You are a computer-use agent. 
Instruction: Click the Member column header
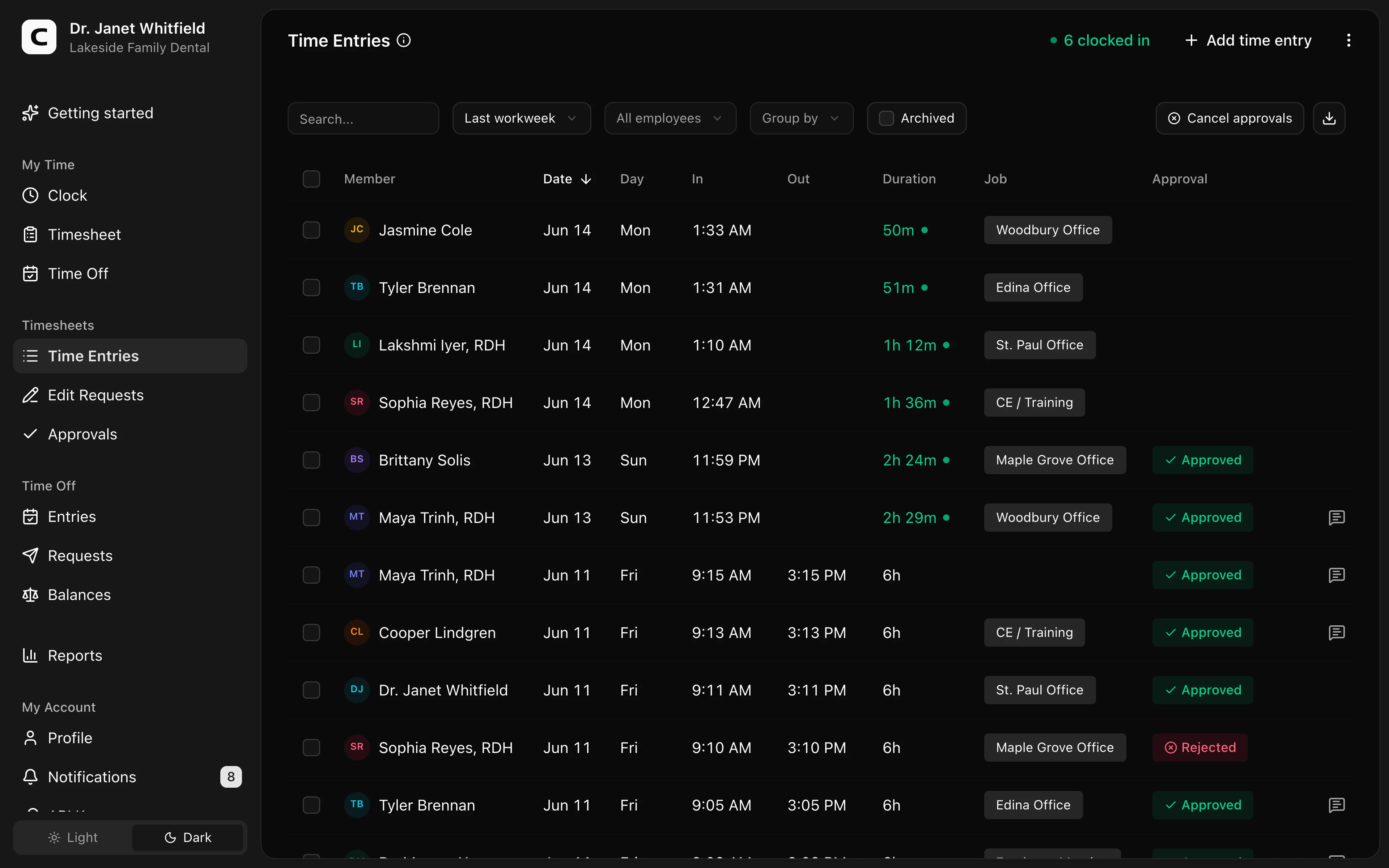click(x=370, y=179)
